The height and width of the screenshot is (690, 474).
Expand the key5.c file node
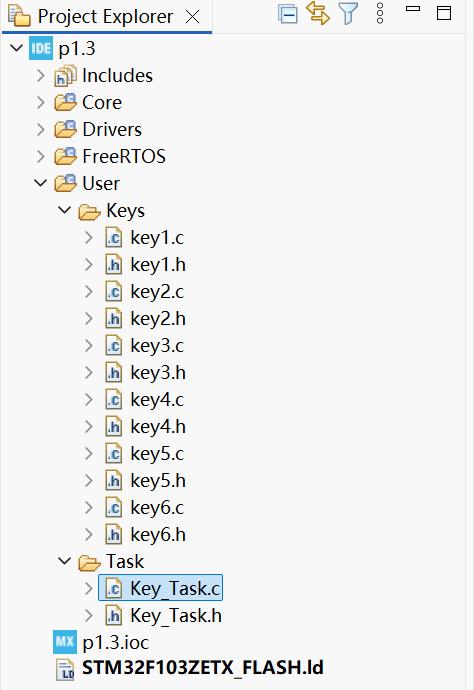point(89,454)
